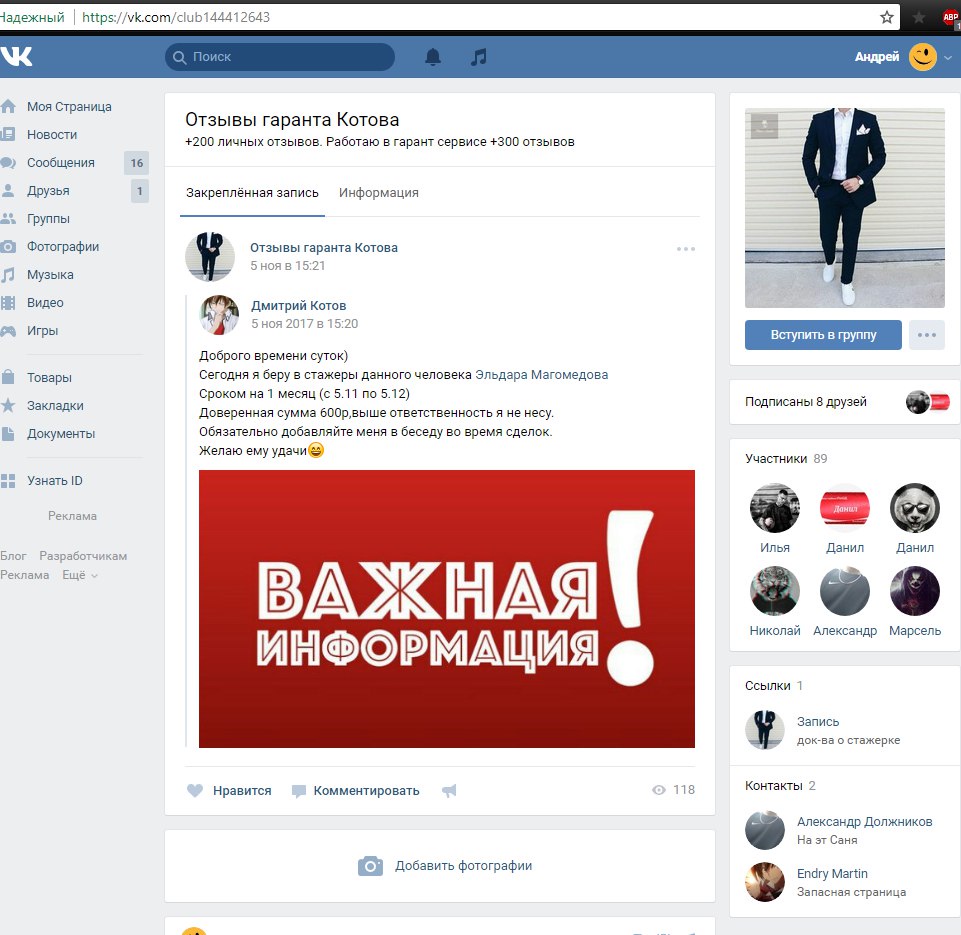Bookmark page with the star icon
The height and width of the screenshot is (935, 961).
[x=886, y=17]
